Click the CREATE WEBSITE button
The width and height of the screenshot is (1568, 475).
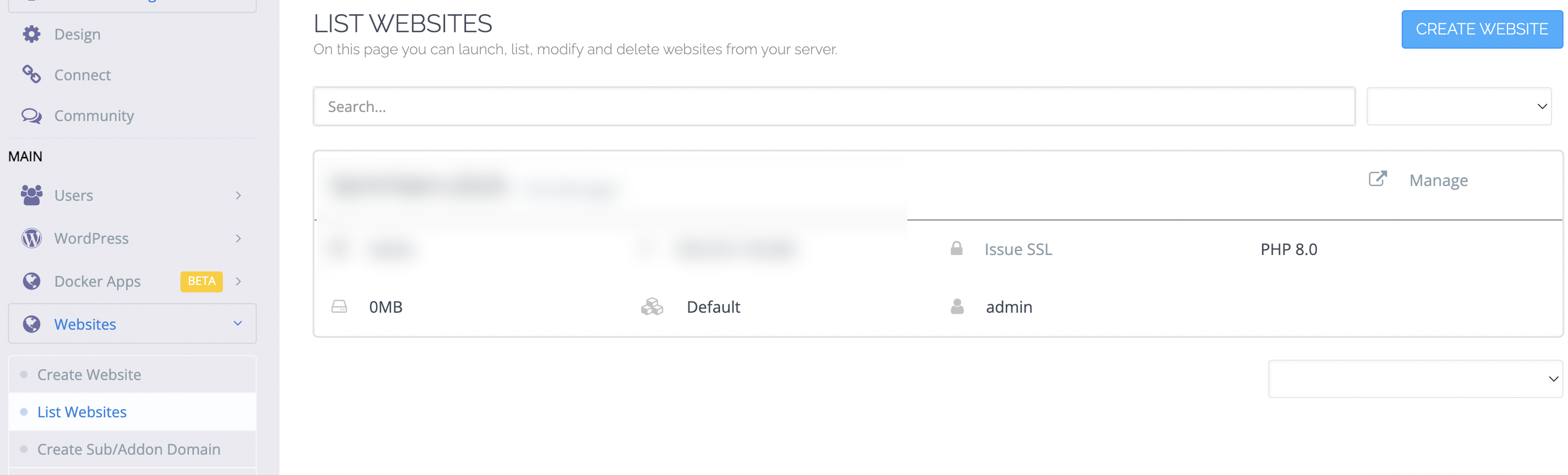1481,29
